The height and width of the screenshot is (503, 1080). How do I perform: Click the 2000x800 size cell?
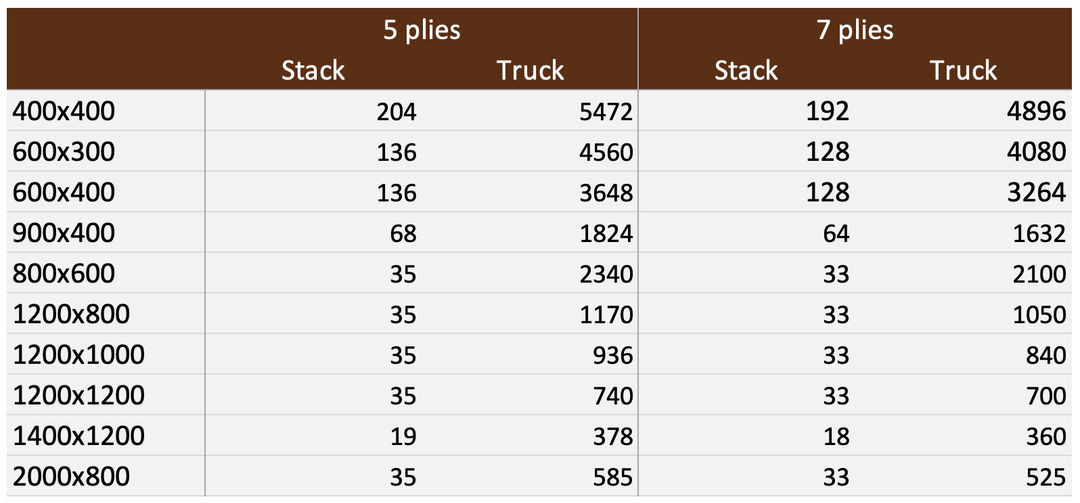pyautogui.click(x=71, y=477)
